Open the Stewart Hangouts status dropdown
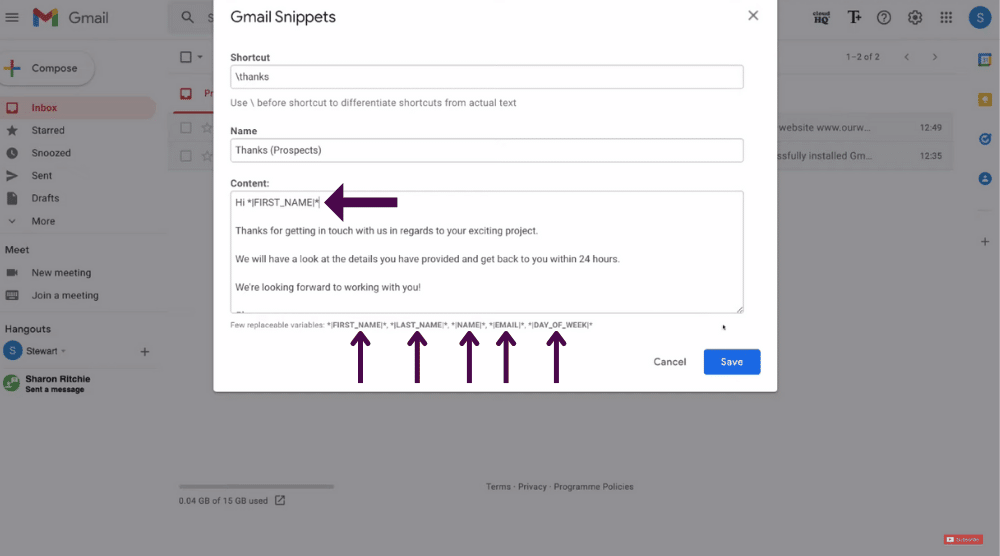The height and width of the screenshot is (556, 1000). (x=63, y=351)
